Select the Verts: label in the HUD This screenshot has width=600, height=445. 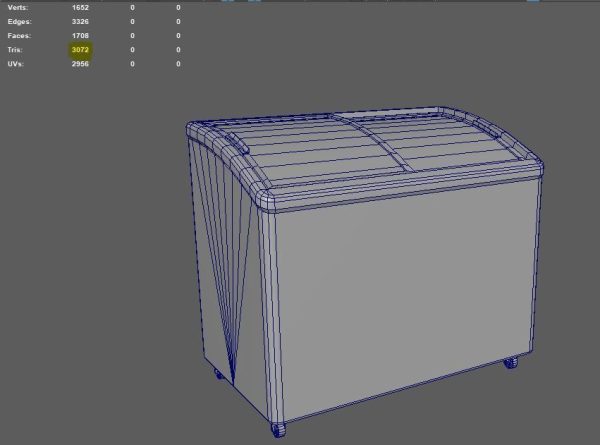pyautogui.click(x=18, y=8)
